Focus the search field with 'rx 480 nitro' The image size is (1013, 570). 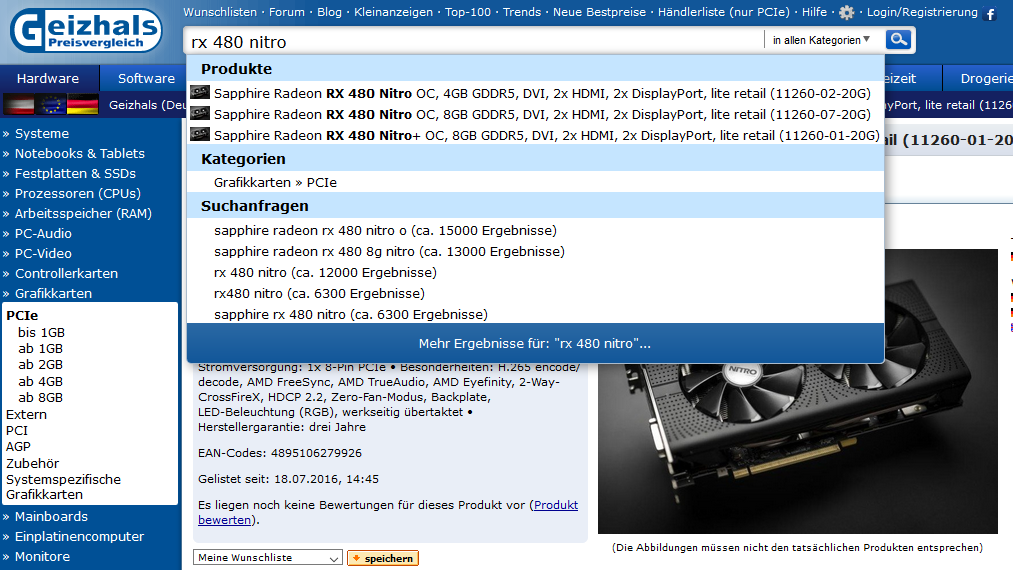[475, 42]
